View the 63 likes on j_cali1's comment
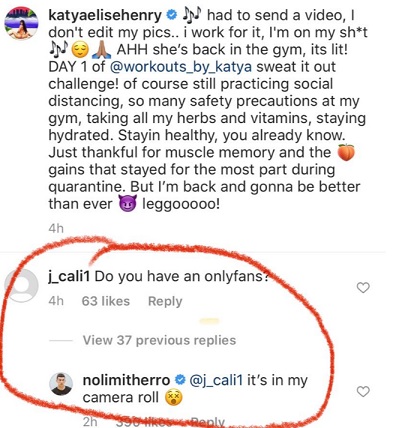 tap(106, 301)
